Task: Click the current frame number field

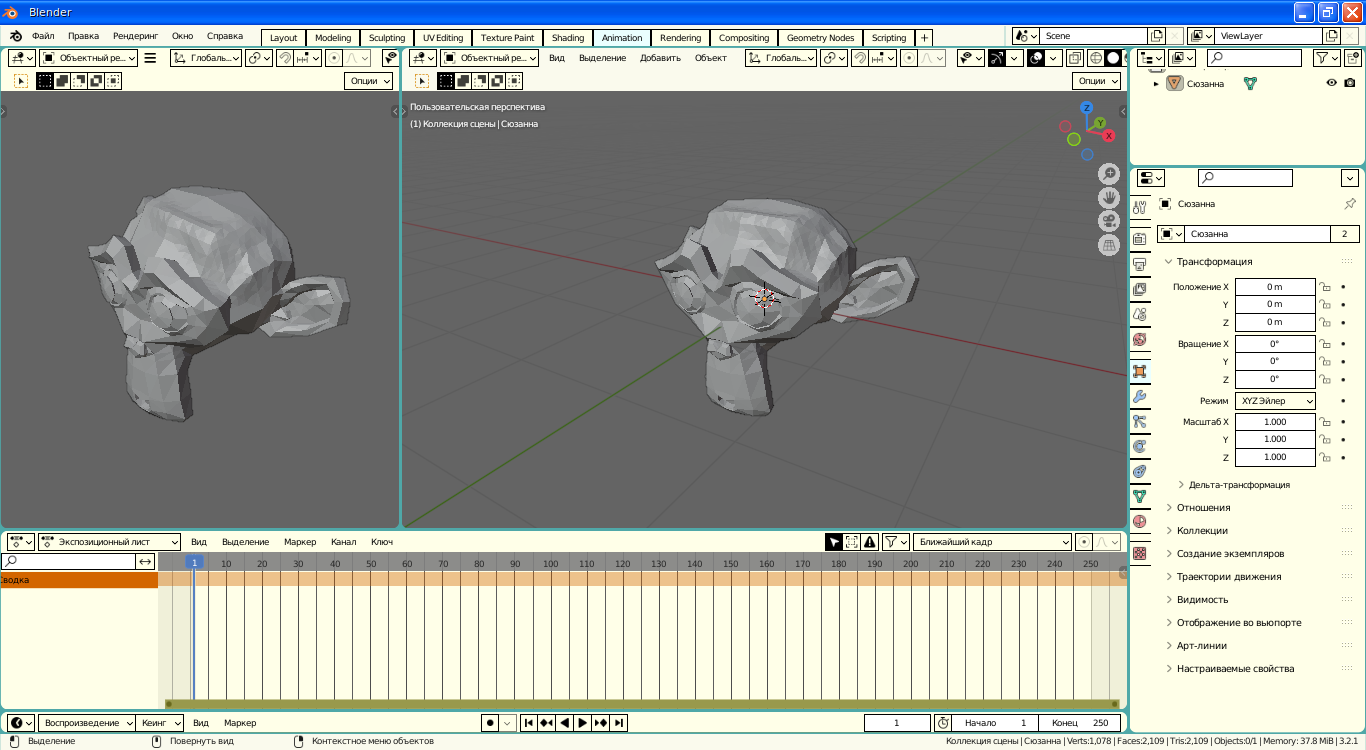Action: click(x=897, y=723)
